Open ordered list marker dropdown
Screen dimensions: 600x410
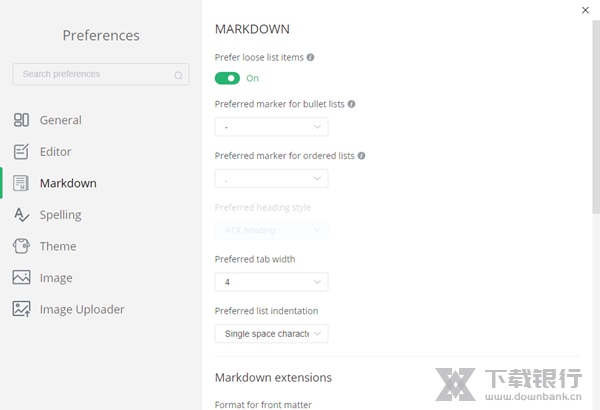pos(271,179)
